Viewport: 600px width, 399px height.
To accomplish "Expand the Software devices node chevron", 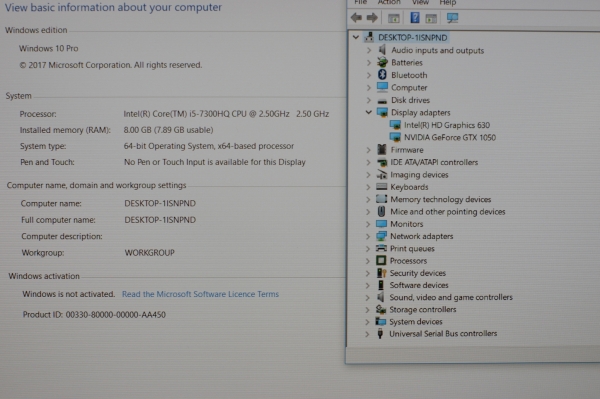I will (x=367, y=285).
